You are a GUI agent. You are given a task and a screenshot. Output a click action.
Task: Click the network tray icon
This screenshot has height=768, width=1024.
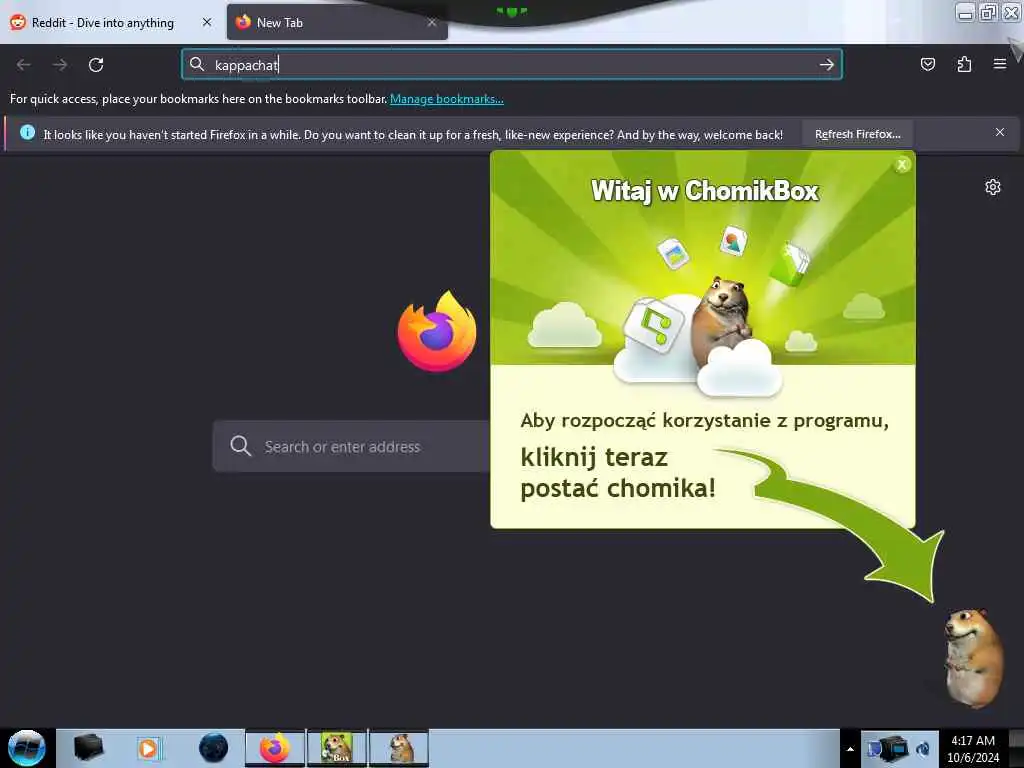tap(888, 749)
